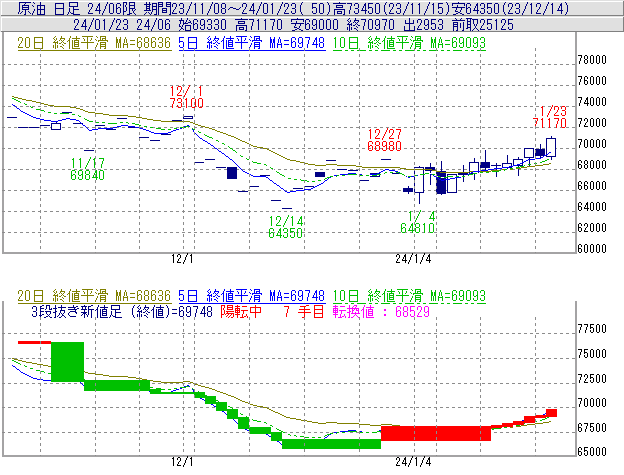Click the 1/4 64810 low label

(x=417, y=222)
